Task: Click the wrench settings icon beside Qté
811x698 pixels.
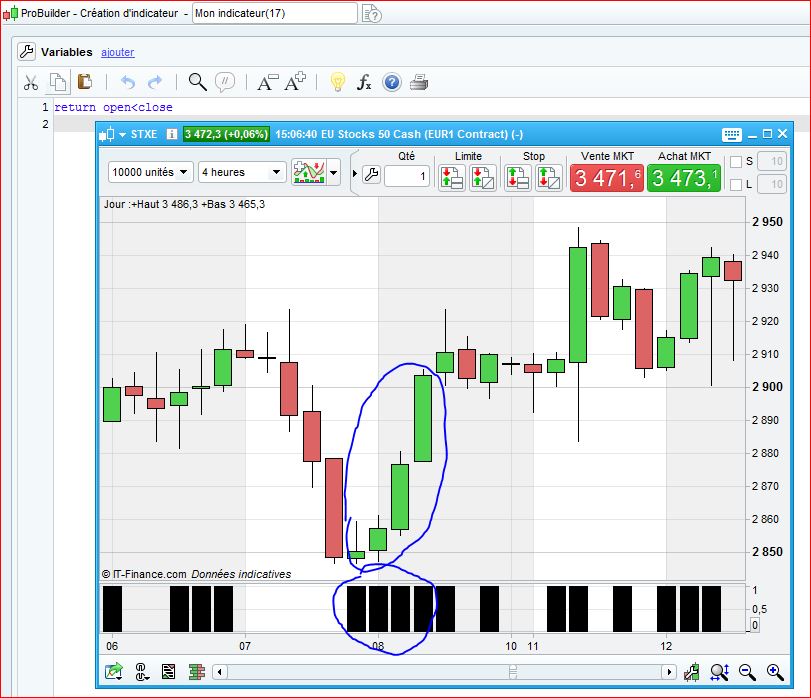Action: point(371,175)
